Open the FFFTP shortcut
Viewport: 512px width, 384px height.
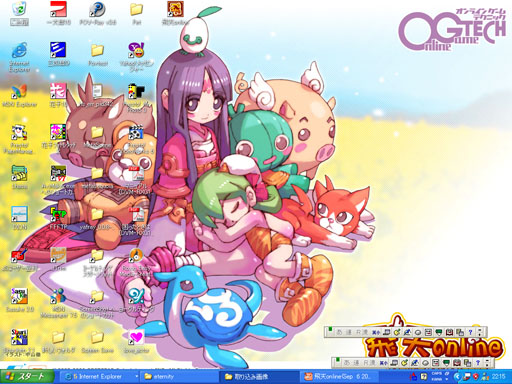click(58, 218)
